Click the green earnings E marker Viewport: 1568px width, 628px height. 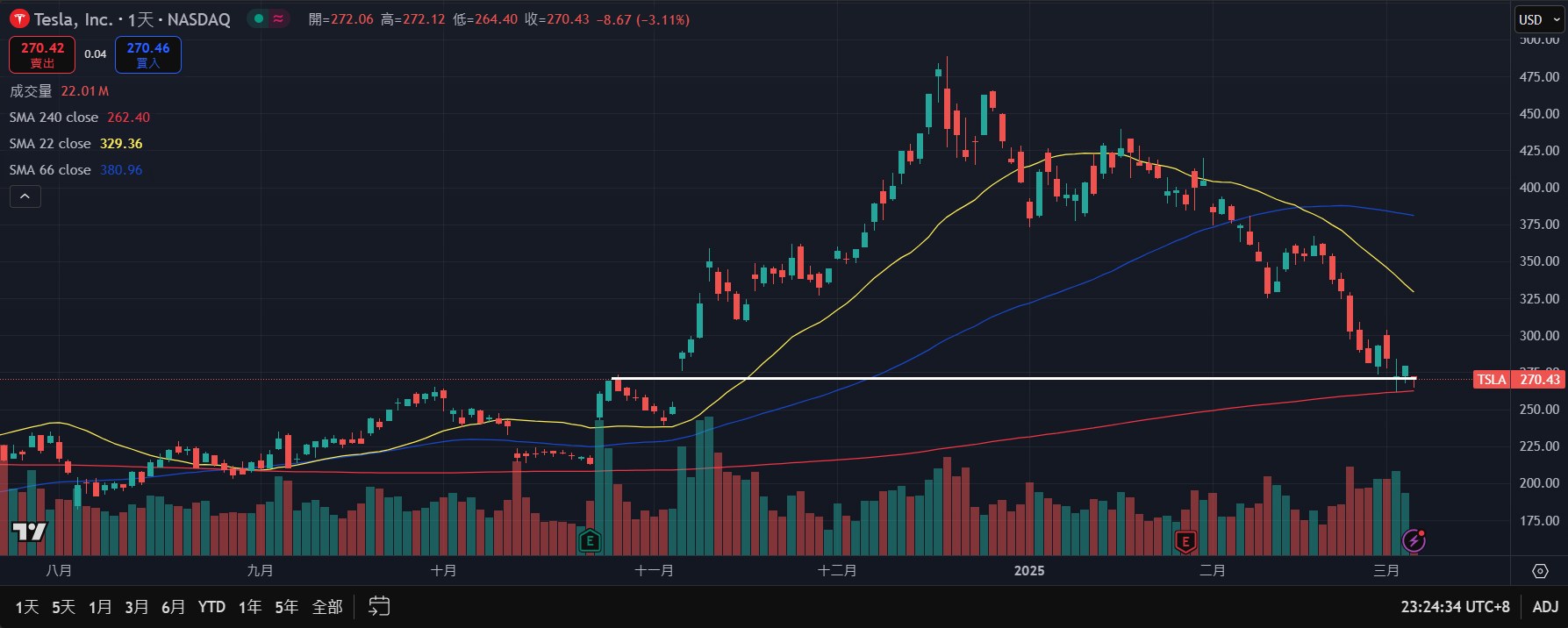(x=590, y=541)
